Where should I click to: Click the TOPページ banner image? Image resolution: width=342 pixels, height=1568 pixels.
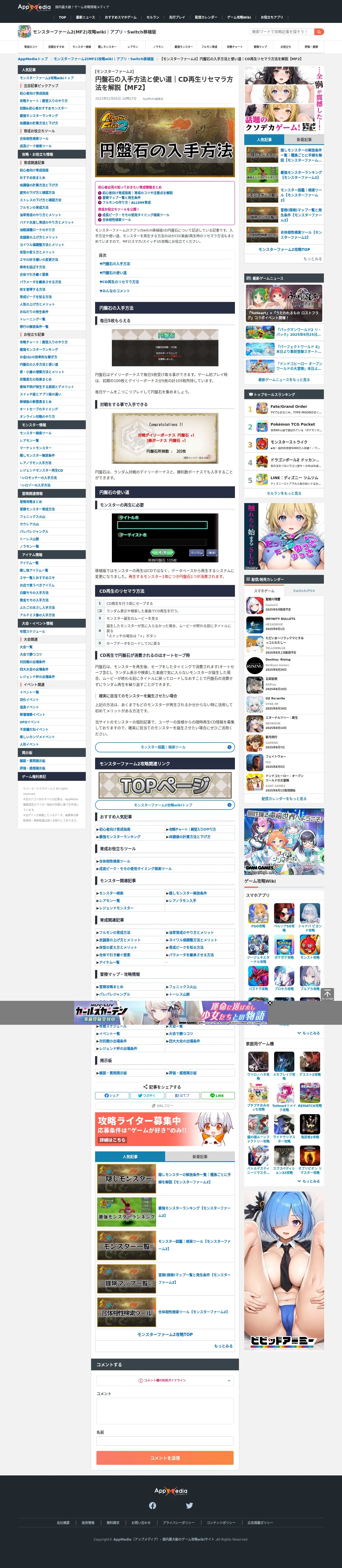(165, 785)
